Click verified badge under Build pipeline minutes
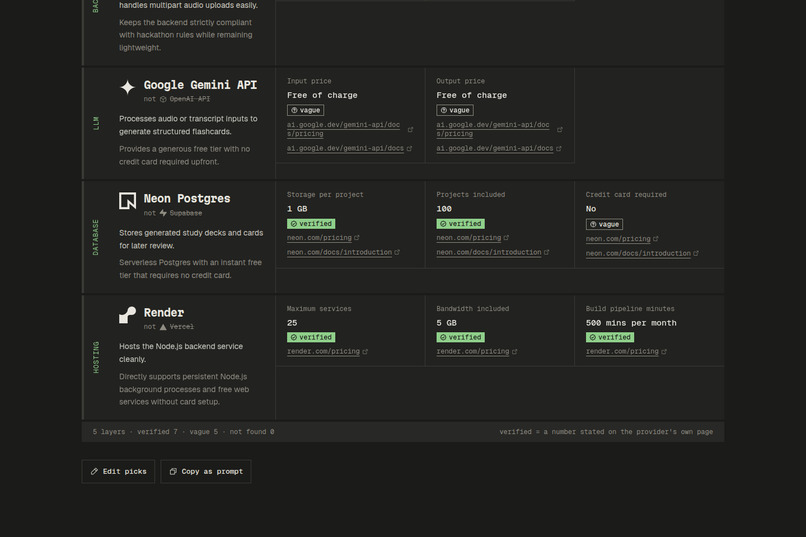806x537 pixels. 610,337
